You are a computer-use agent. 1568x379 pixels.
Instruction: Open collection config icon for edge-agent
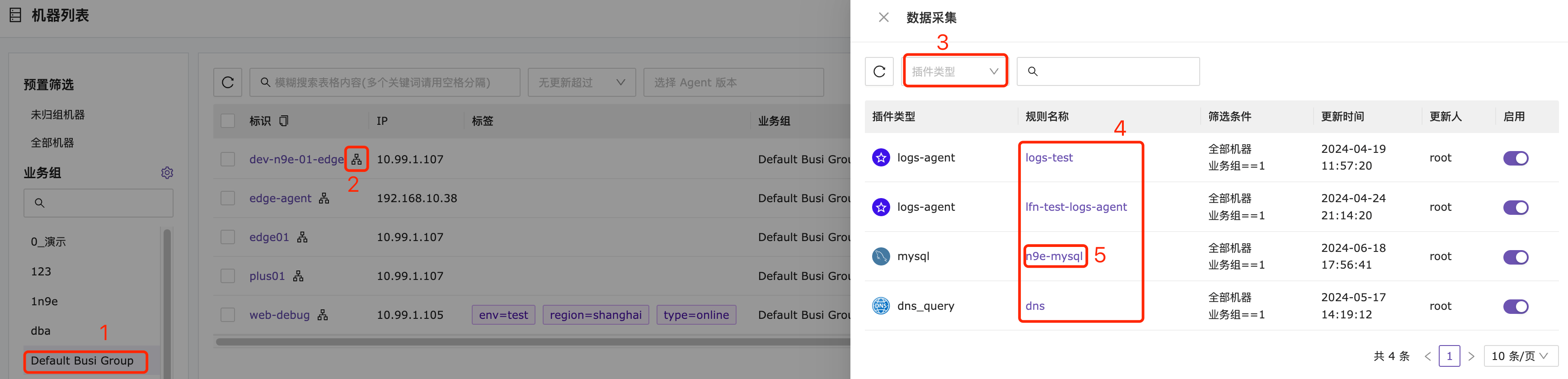(324, 198)
